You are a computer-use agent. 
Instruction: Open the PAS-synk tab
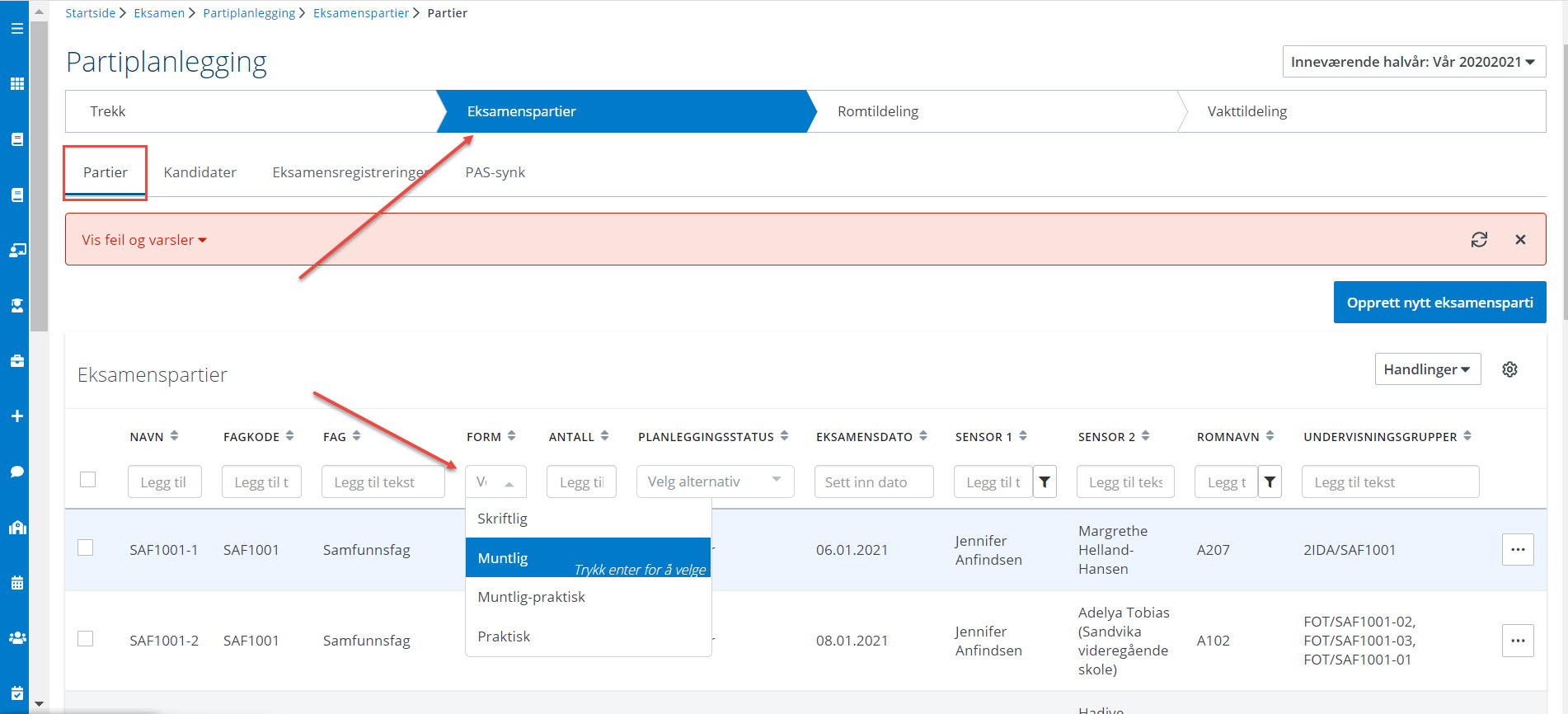(x=495, y=172)
